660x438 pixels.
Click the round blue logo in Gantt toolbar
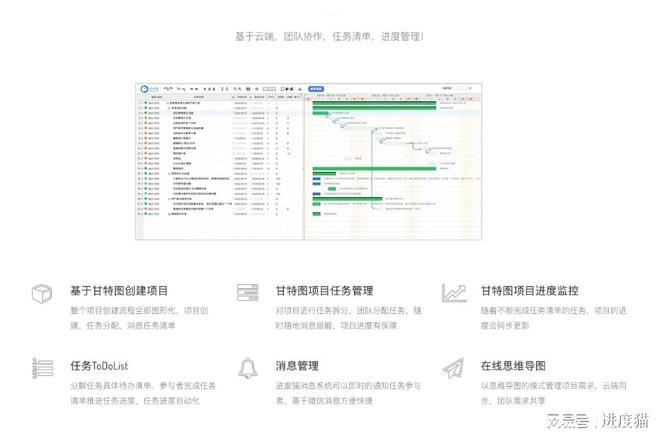pos(144,89)
